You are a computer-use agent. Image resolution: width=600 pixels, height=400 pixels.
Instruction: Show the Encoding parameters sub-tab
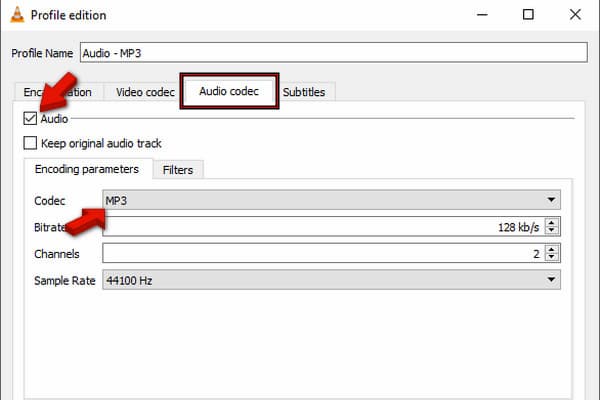coord(87,169)
